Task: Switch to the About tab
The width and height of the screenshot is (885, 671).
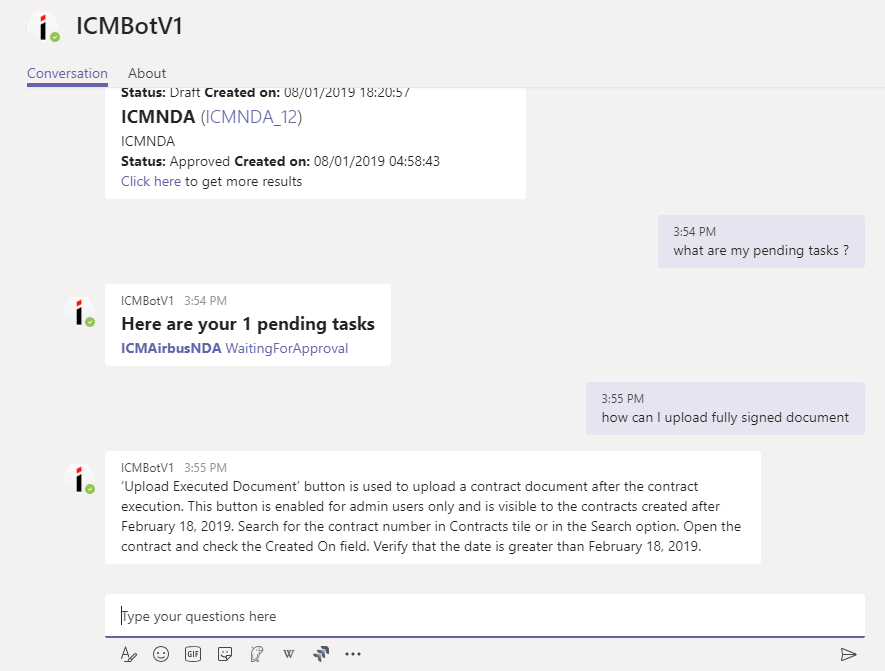Action: click(147, 73)
